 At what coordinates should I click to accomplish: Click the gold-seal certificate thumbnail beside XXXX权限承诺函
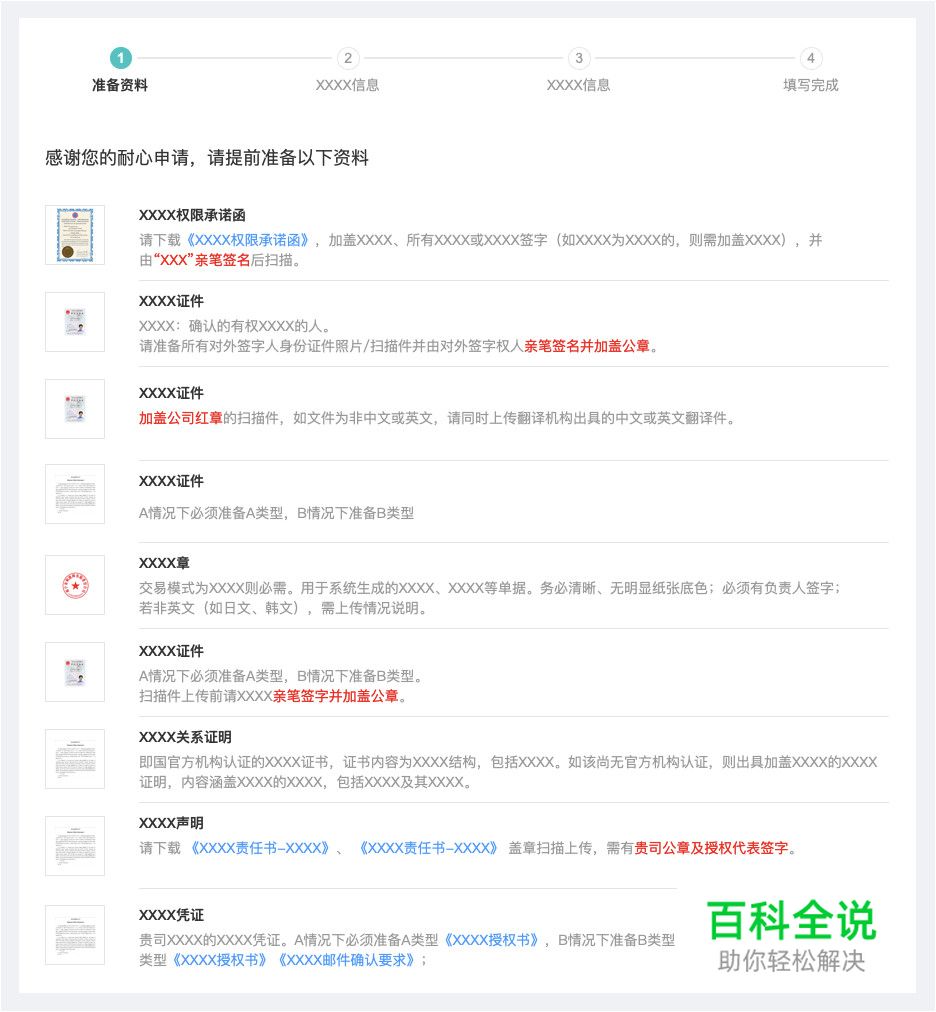(74, 236)
